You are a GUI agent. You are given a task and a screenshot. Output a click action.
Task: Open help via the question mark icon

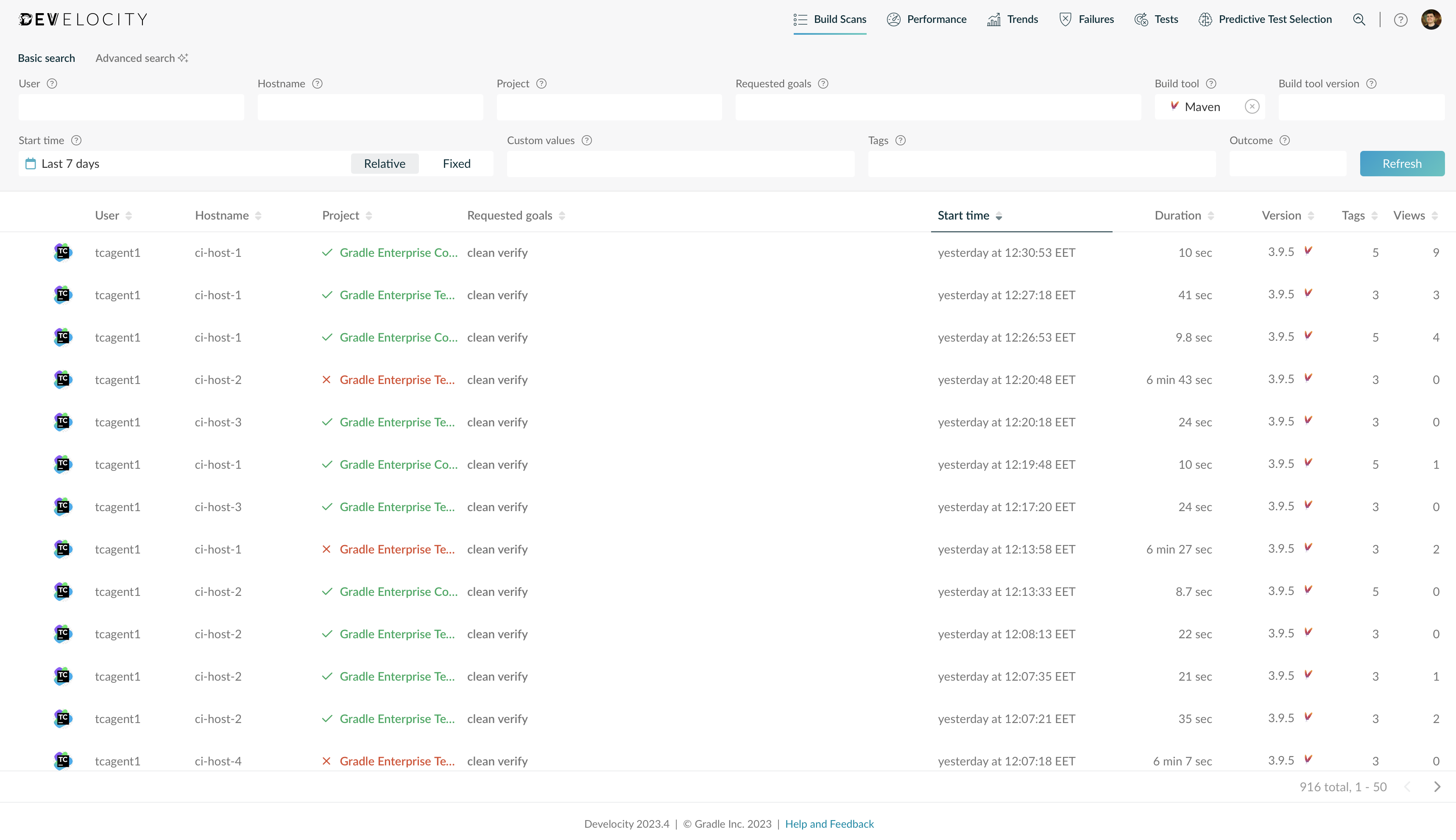pos(1401,19)
